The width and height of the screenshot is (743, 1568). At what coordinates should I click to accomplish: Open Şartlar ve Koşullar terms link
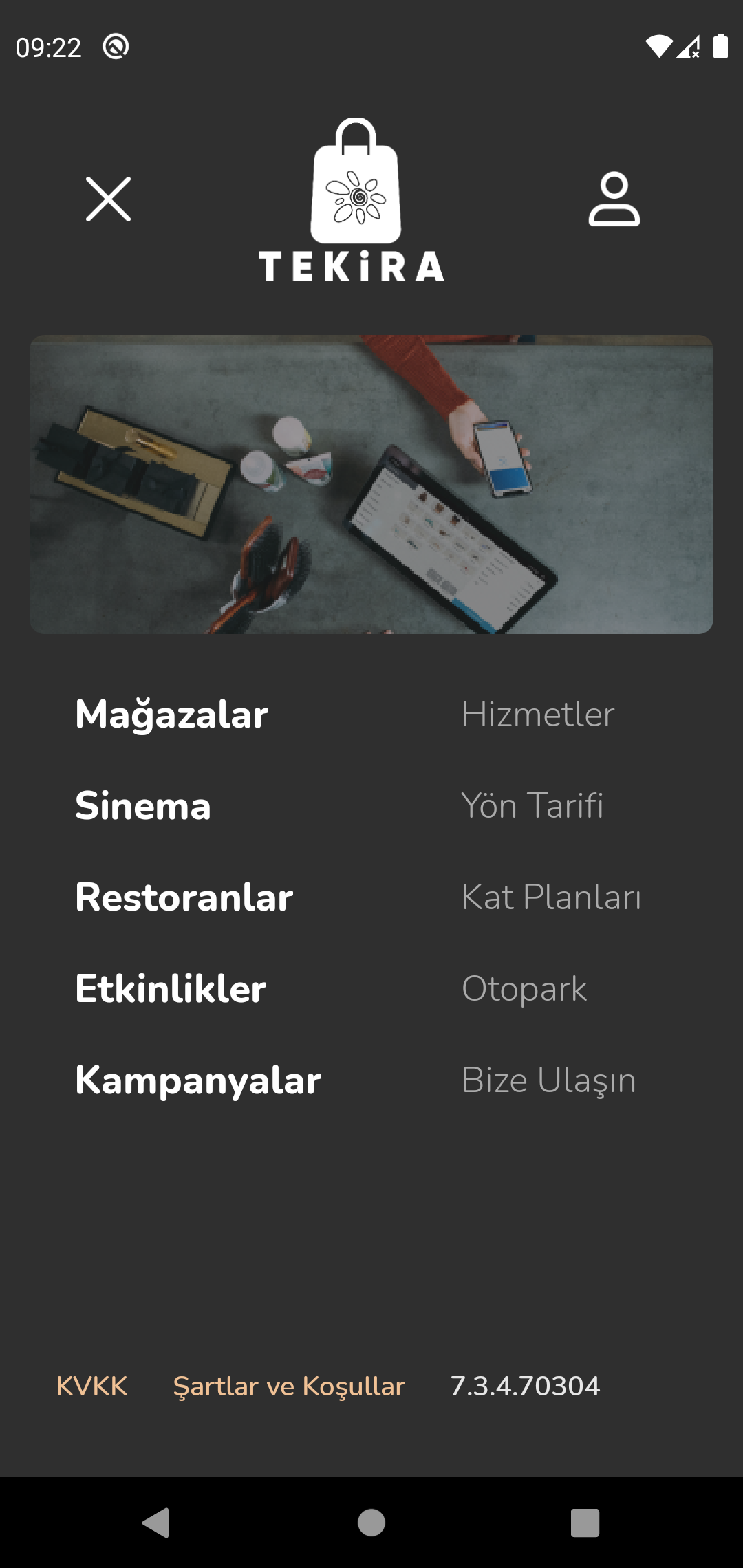(x=289, y=1386)
